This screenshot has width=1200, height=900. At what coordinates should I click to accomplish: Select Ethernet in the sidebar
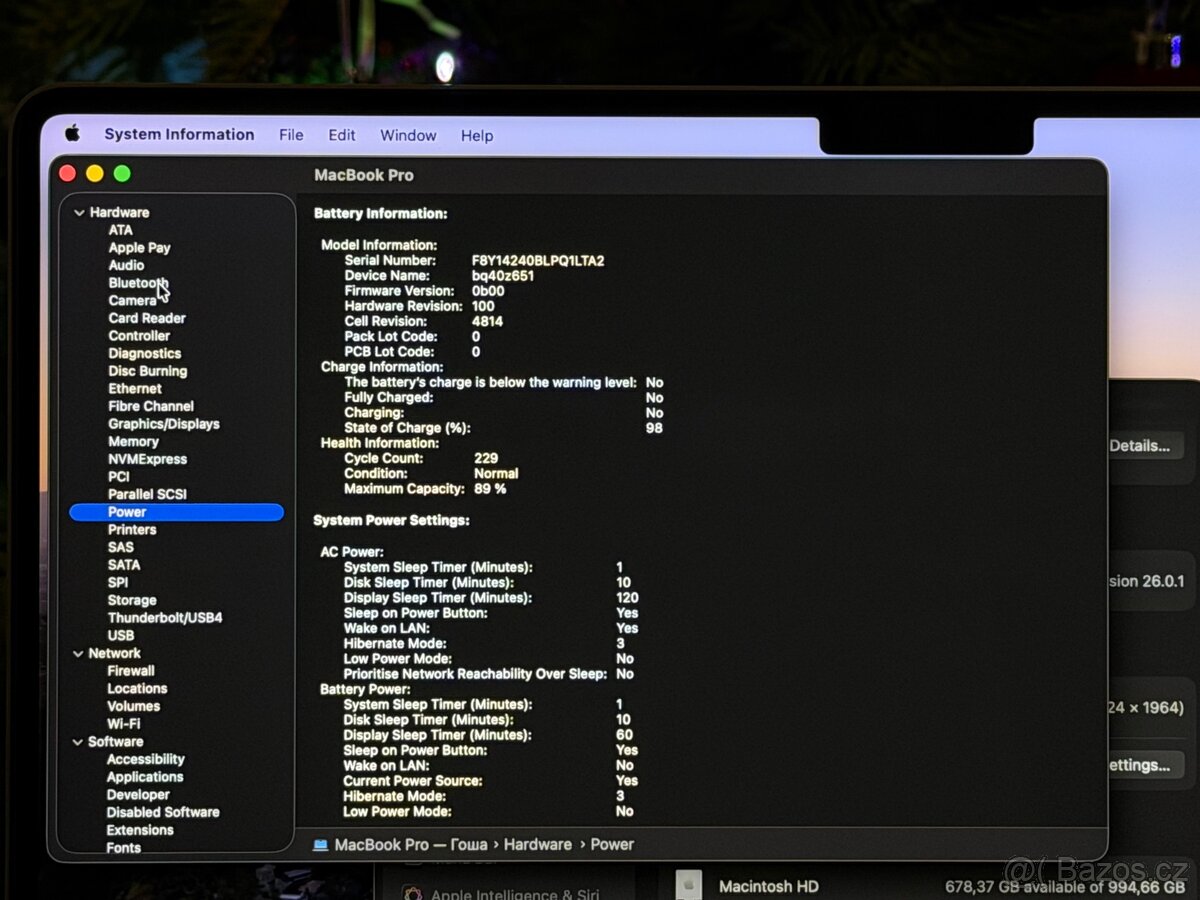tap(134, 388)
